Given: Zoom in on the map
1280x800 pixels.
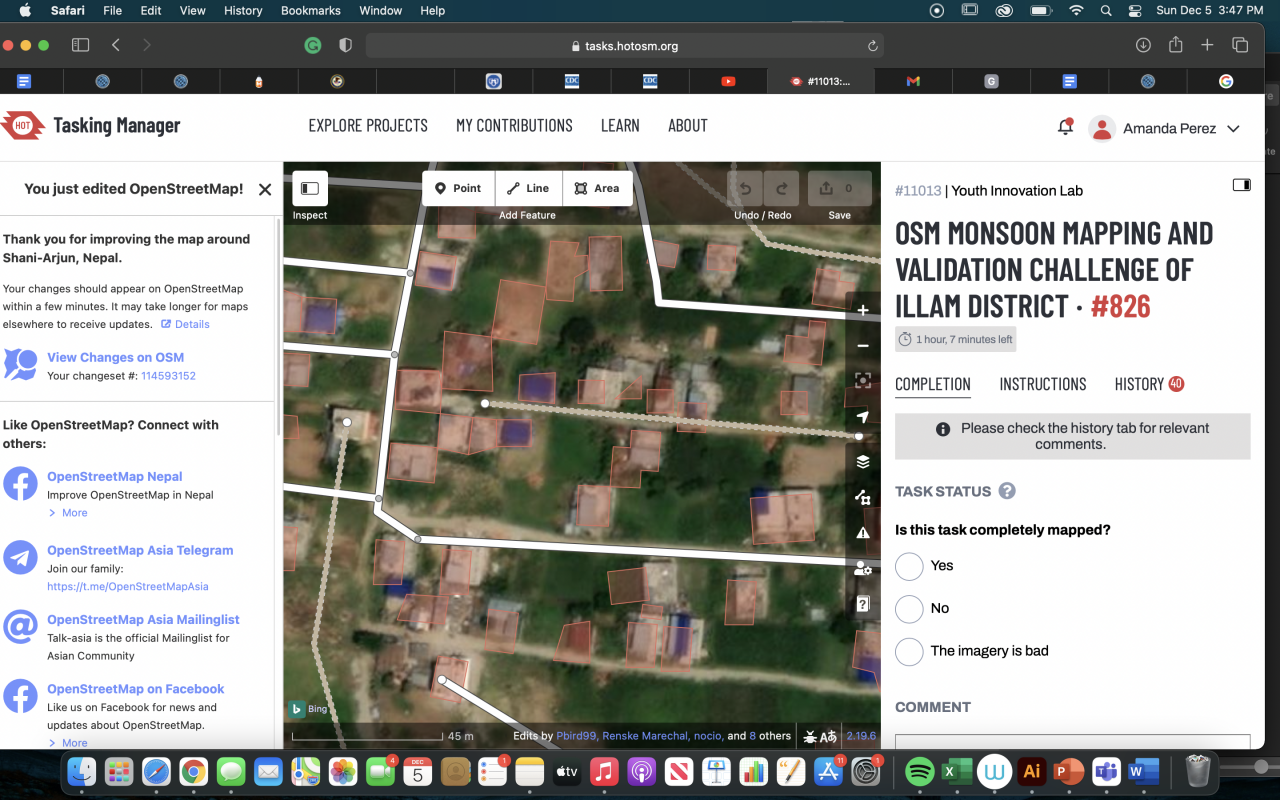Looking at the screenshot, I should point(863,310).
